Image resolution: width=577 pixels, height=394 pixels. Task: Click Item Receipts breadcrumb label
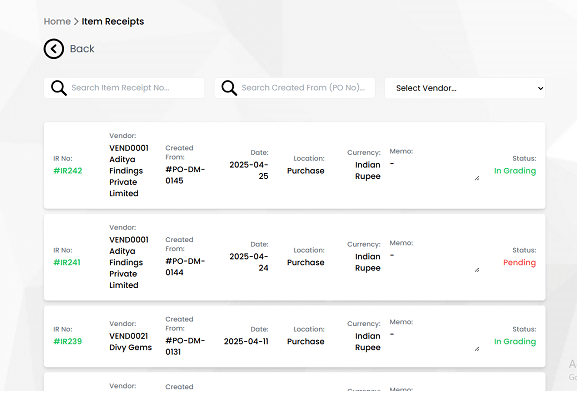(x=113, y=21)
